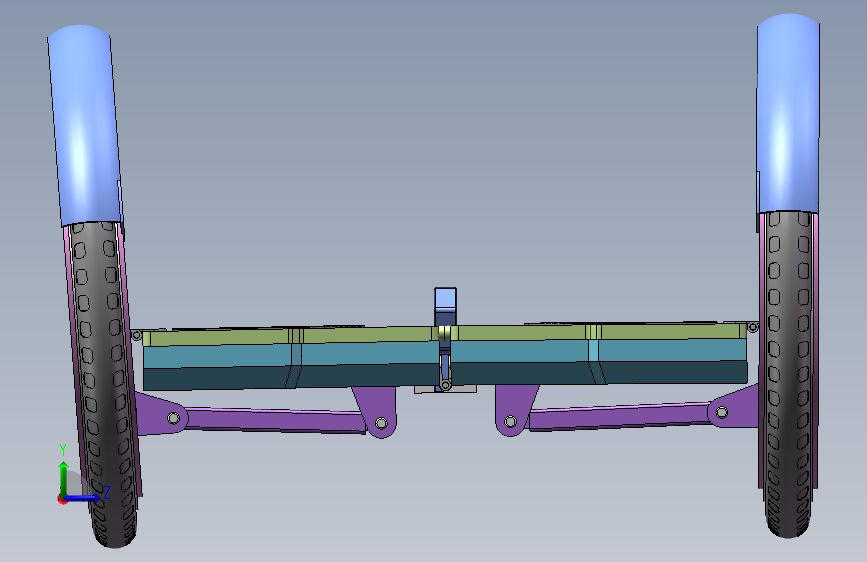Pick the right black tire
Screen dimensions: 867x562
pos(789,373)
